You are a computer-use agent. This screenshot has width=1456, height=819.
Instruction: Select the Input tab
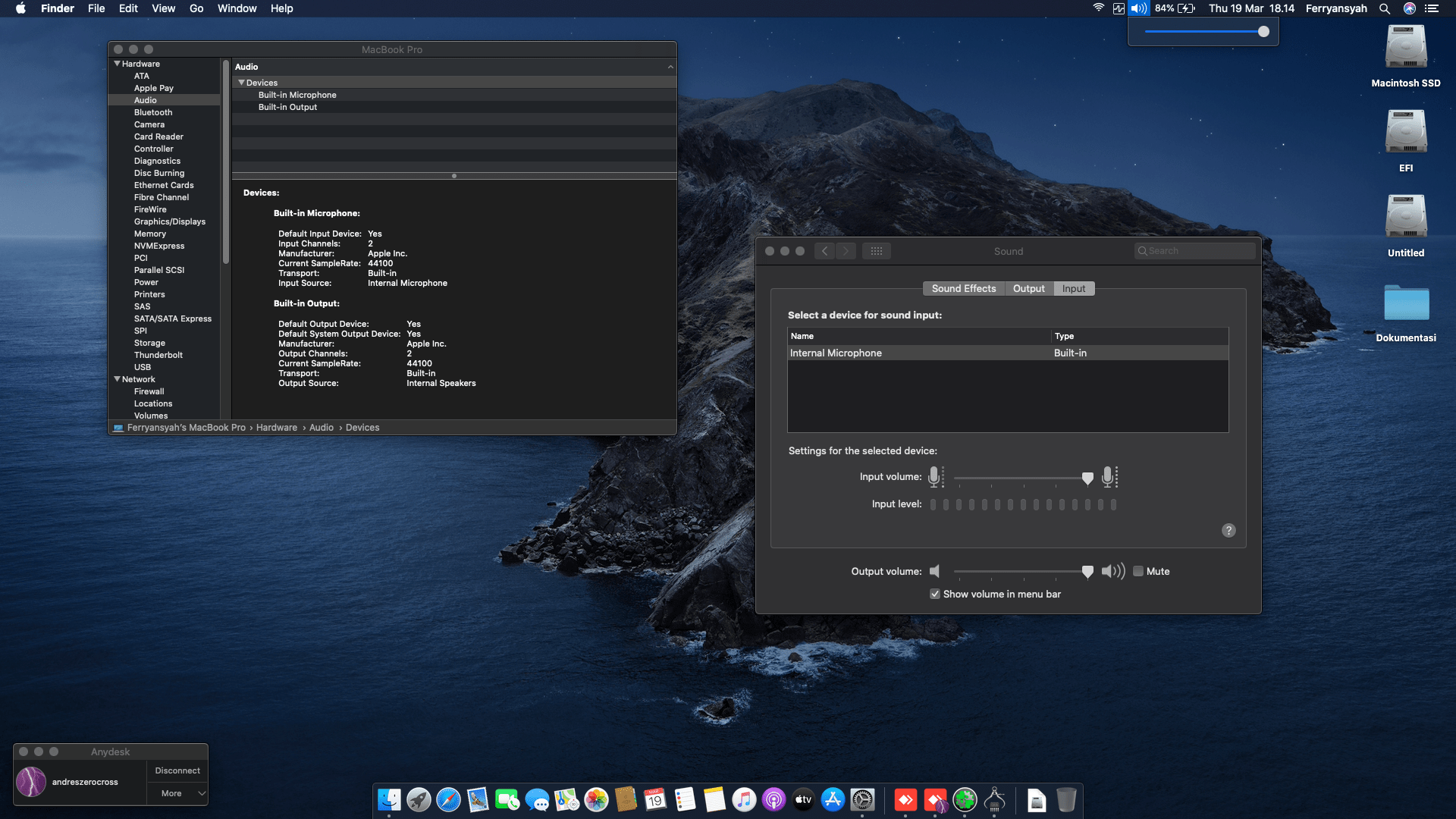1073,289
